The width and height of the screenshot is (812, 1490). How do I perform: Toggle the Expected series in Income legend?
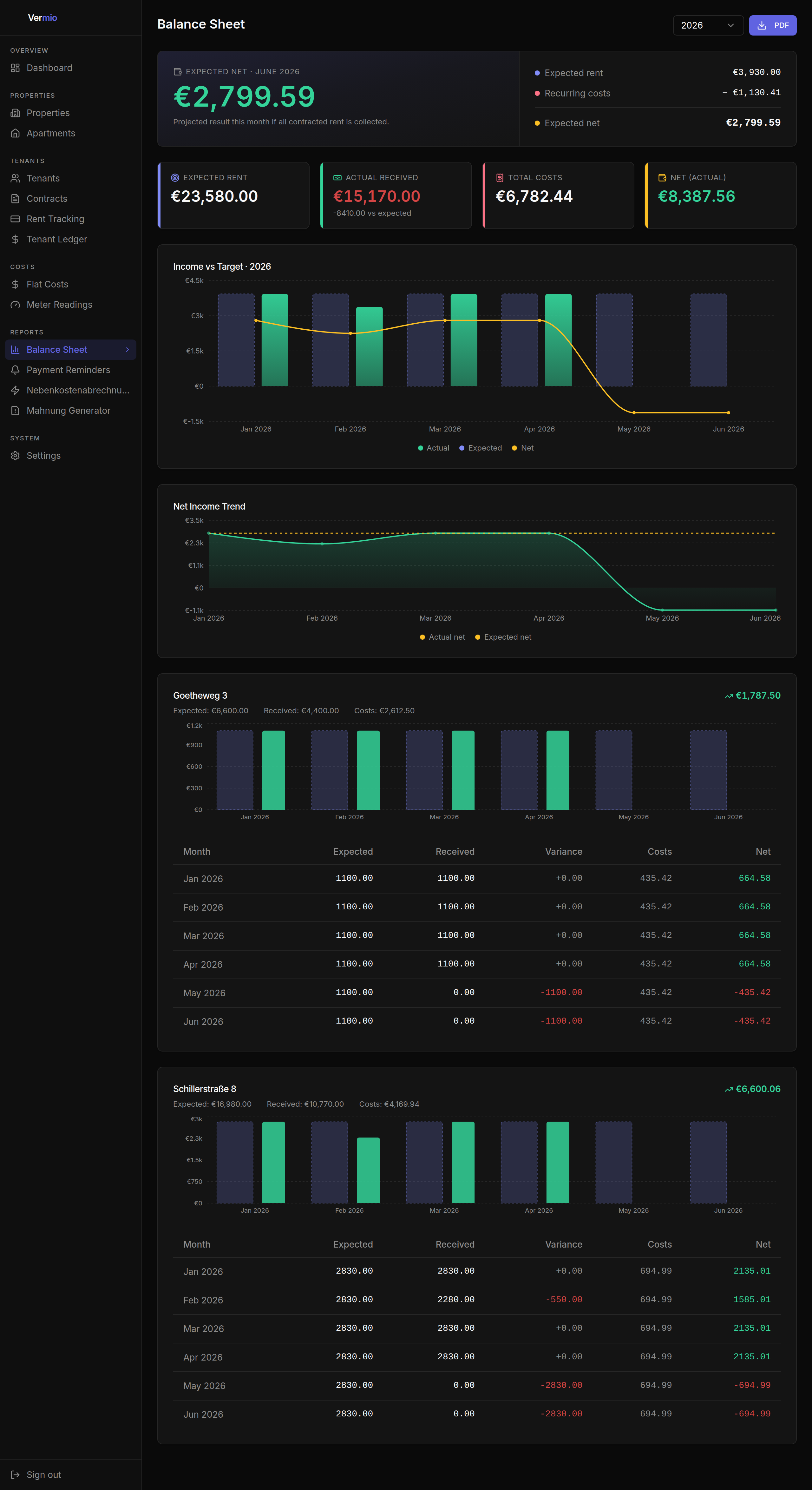[x=481, y=448]
